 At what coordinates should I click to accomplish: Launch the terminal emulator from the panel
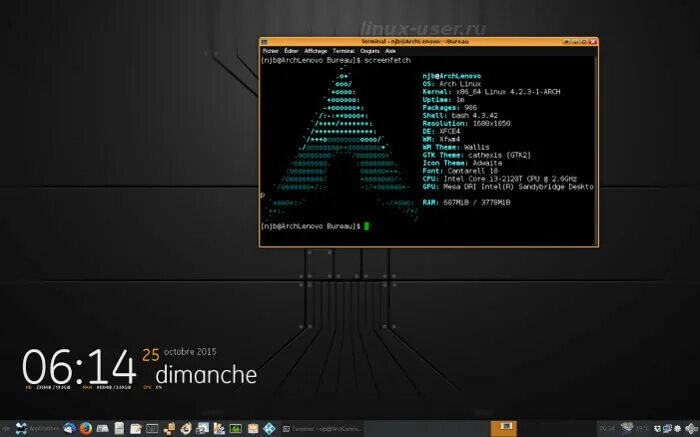152,429
